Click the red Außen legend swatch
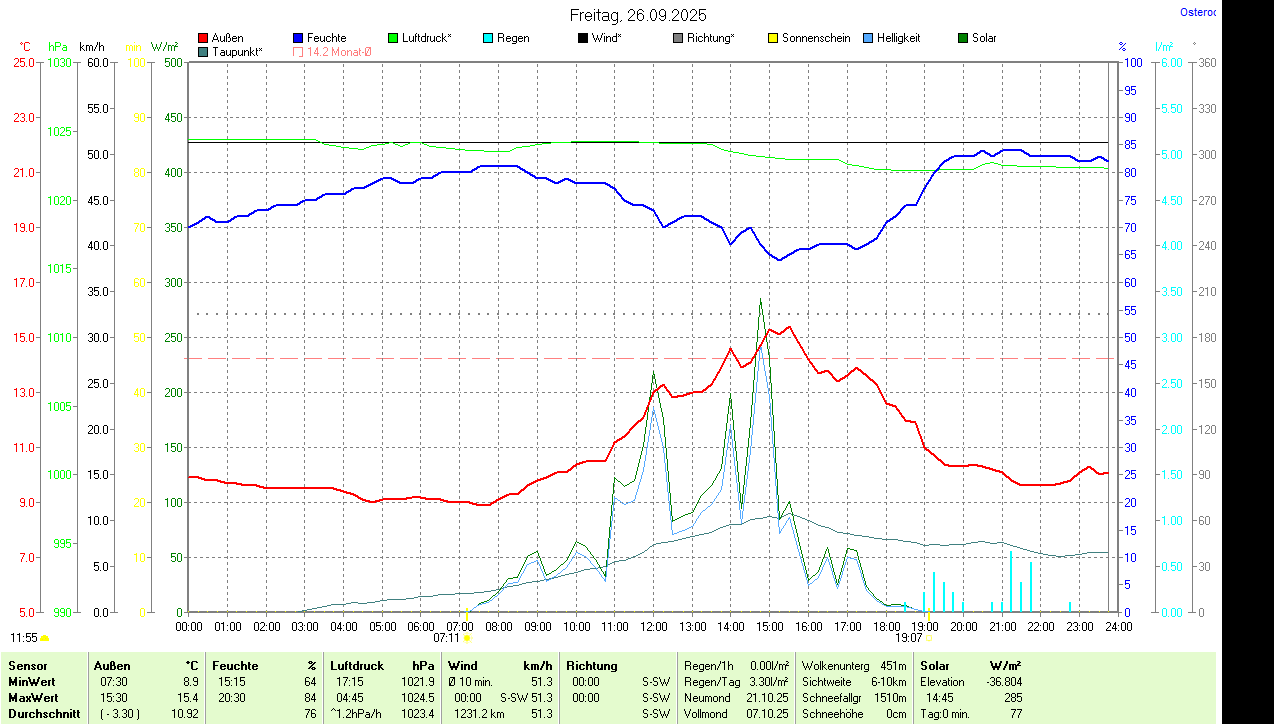The width and height of the screenshot is (1274, 724). pyautogui.click(x=203, y=38)
